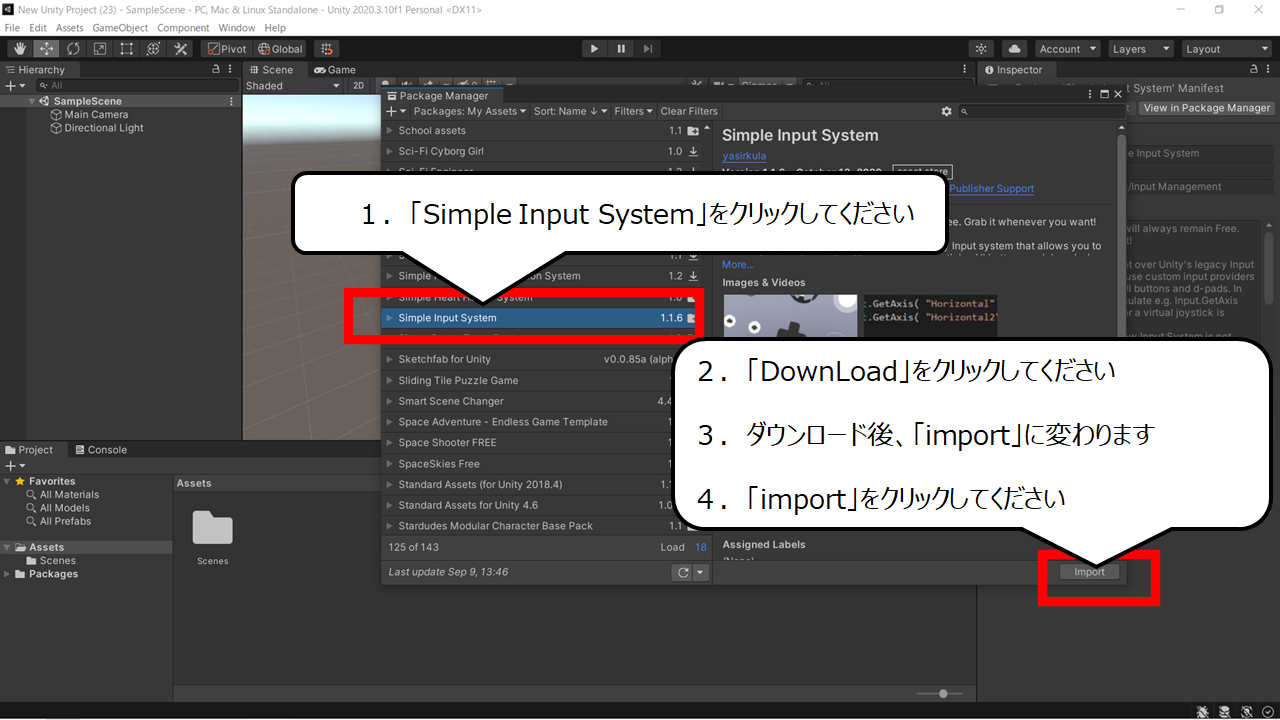
Task: Click the Step frame button
Action: (x=648, y=49)
